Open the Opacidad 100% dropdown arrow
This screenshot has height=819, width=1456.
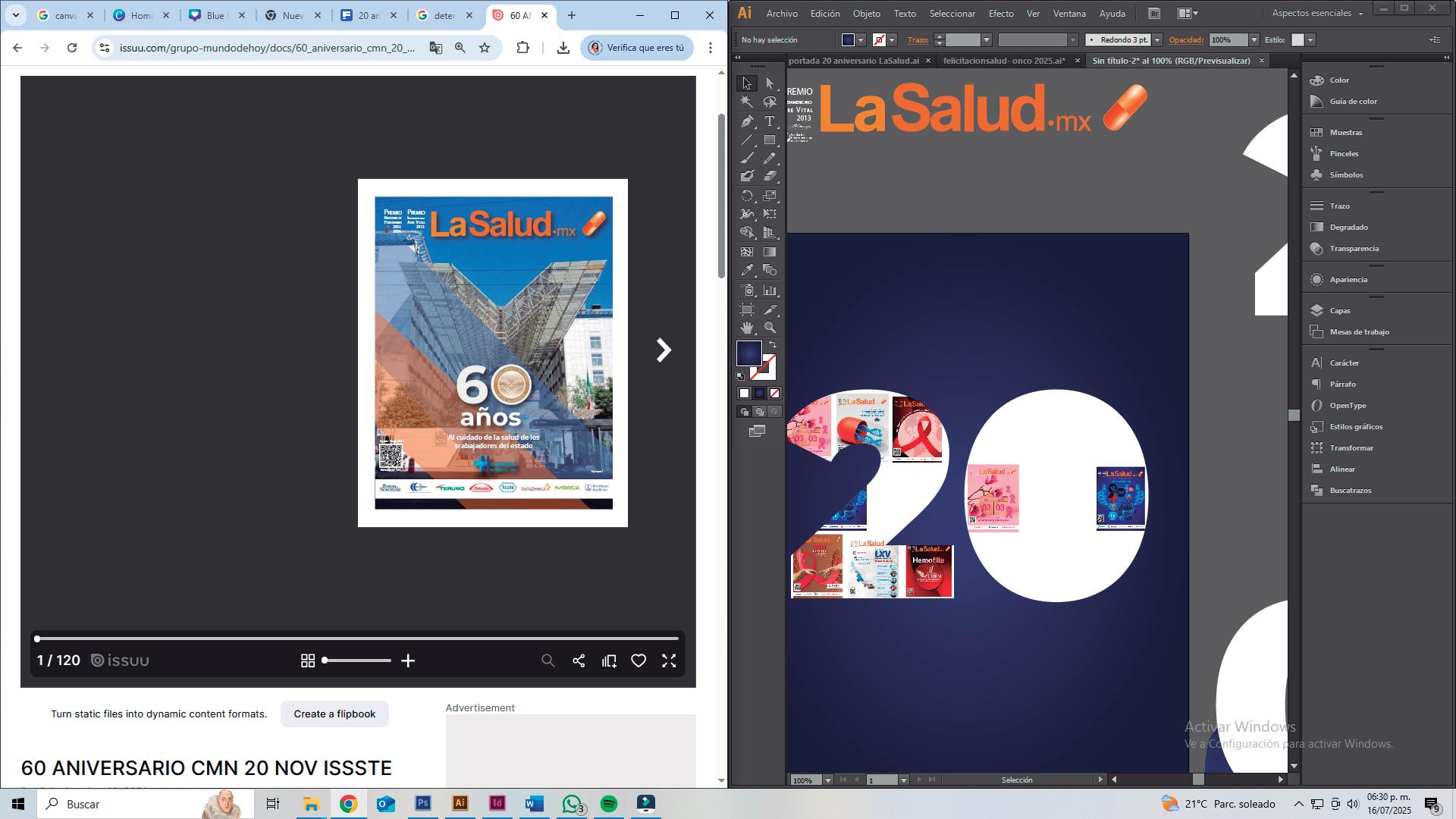(1254, 40)
